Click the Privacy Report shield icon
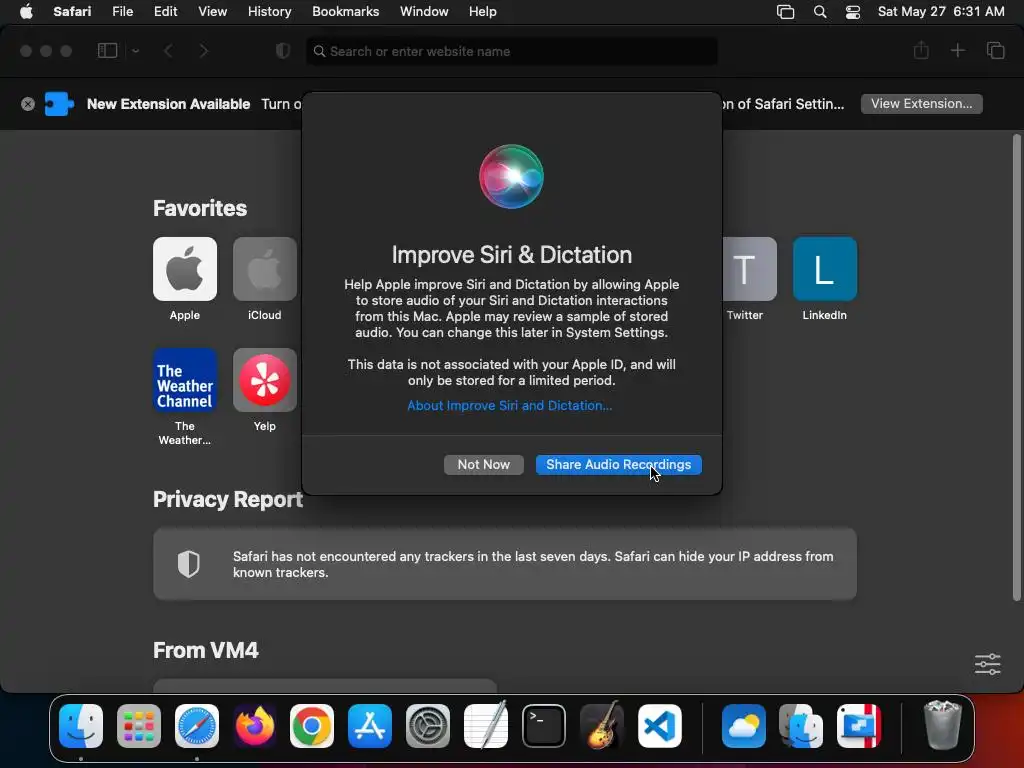The image size is (1024, 768). click(189, 564)
